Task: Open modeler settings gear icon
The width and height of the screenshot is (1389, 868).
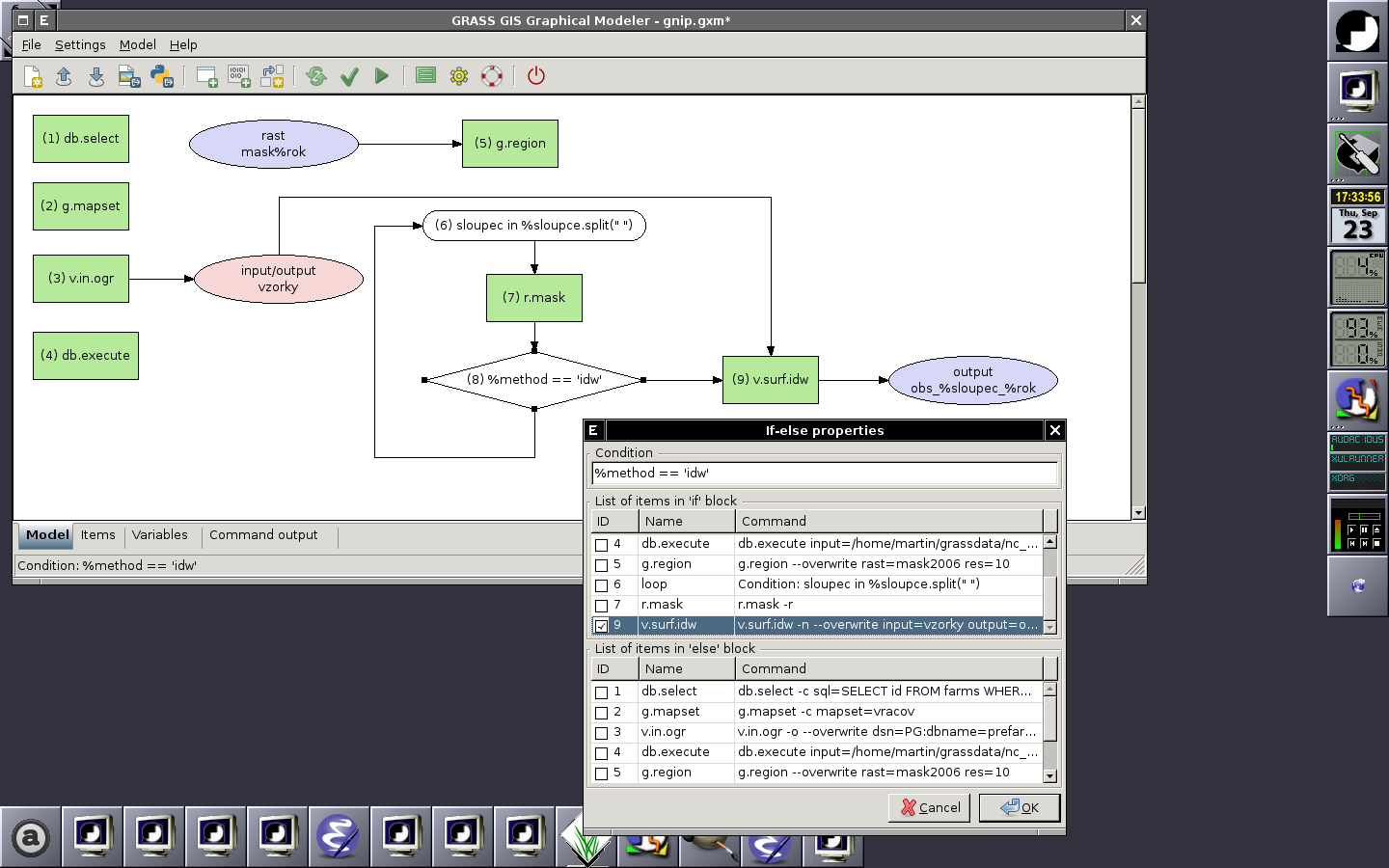Action: click(x=459, y=76)
